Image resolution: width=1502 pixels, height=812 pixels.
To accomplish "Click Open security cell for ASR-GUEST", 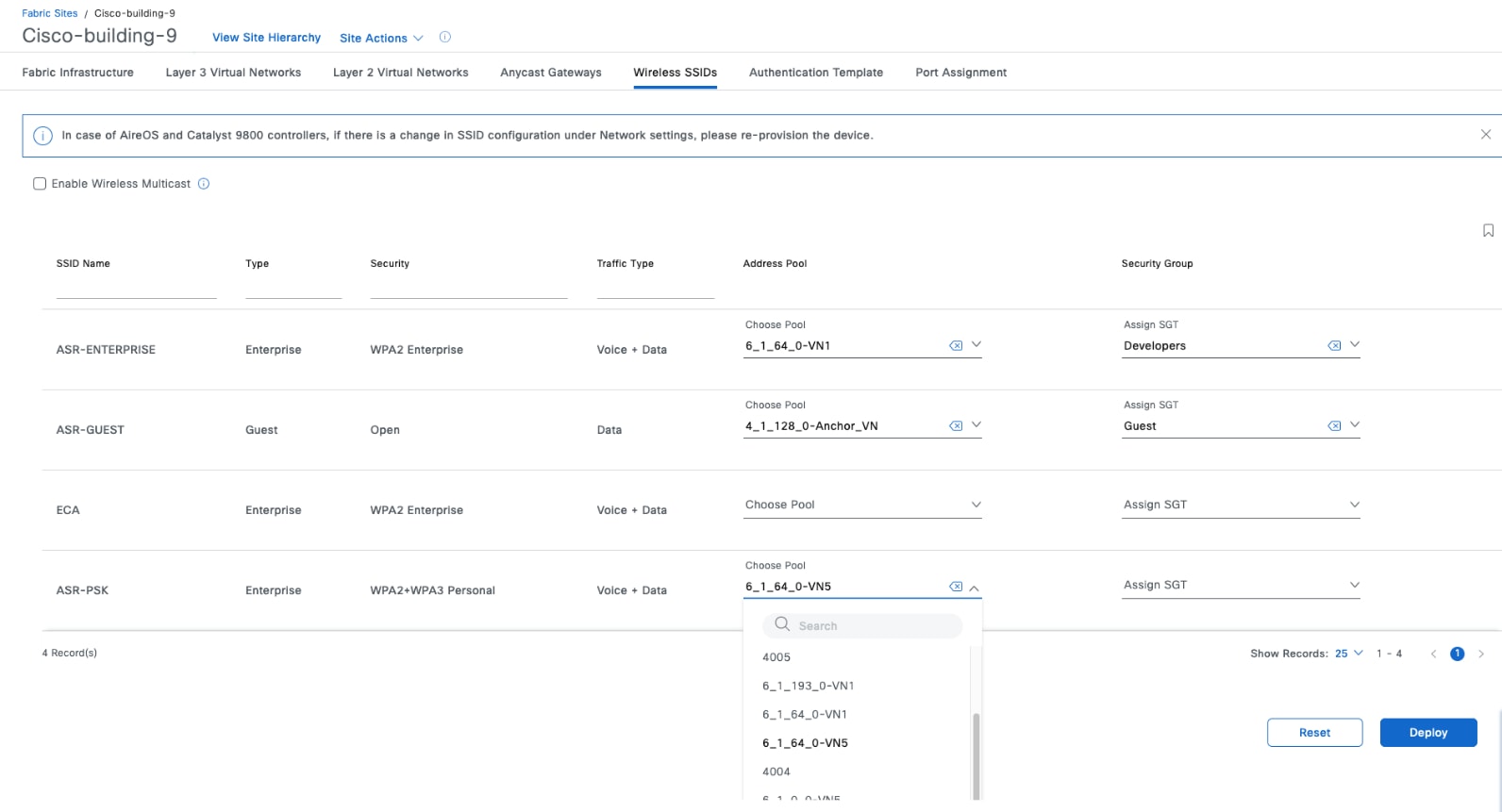I will point(385,430).
